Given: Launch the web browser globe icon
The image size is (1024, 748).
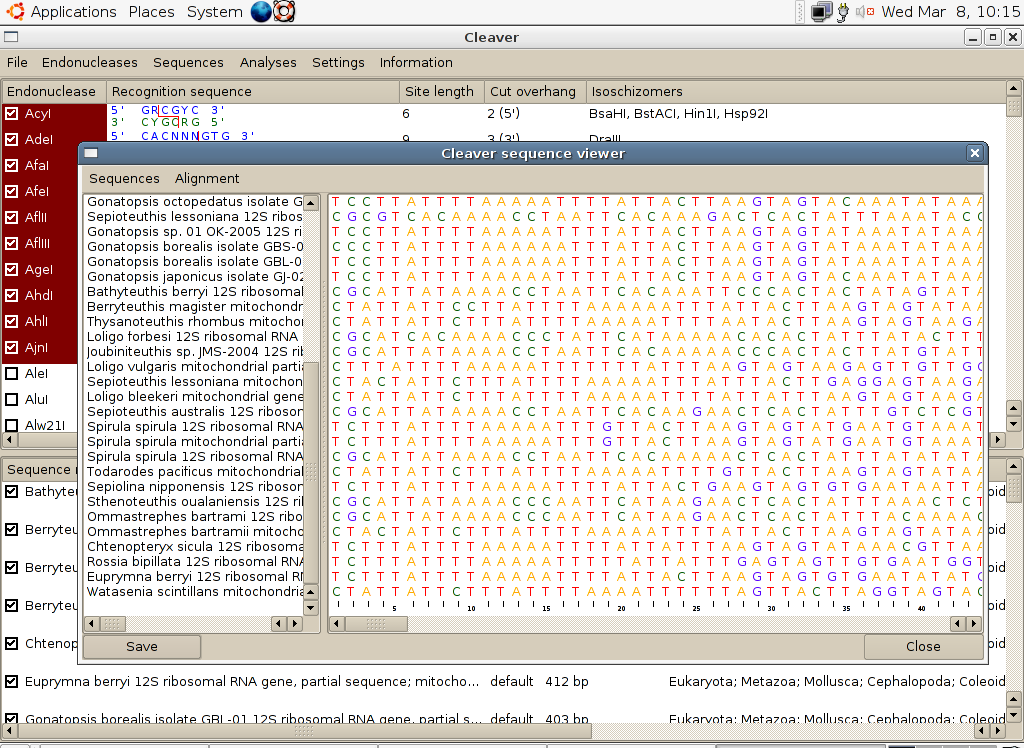Looking at the screenshot, I should [261, 12].
